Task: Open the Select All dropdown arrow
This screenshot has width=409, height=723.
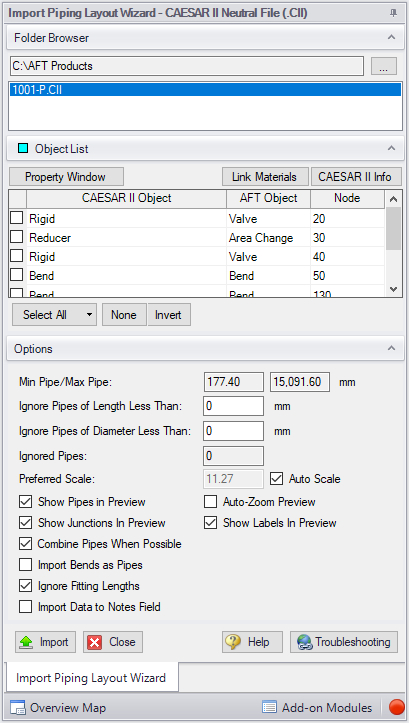Action: pos(89,315)
